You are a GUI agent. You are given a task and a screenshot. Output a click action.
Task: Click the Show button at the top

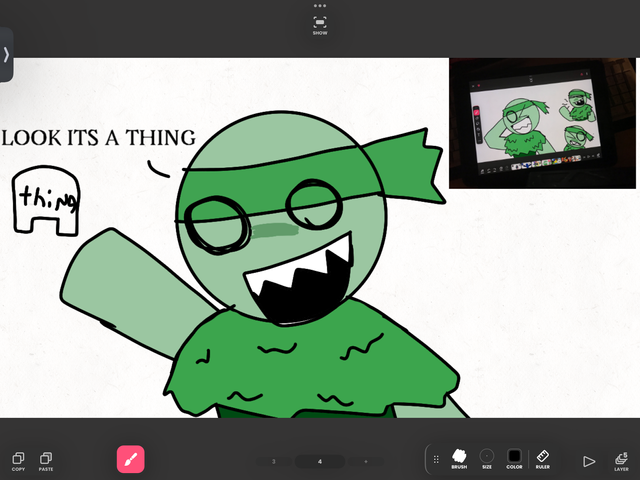(x=320, y=24)
